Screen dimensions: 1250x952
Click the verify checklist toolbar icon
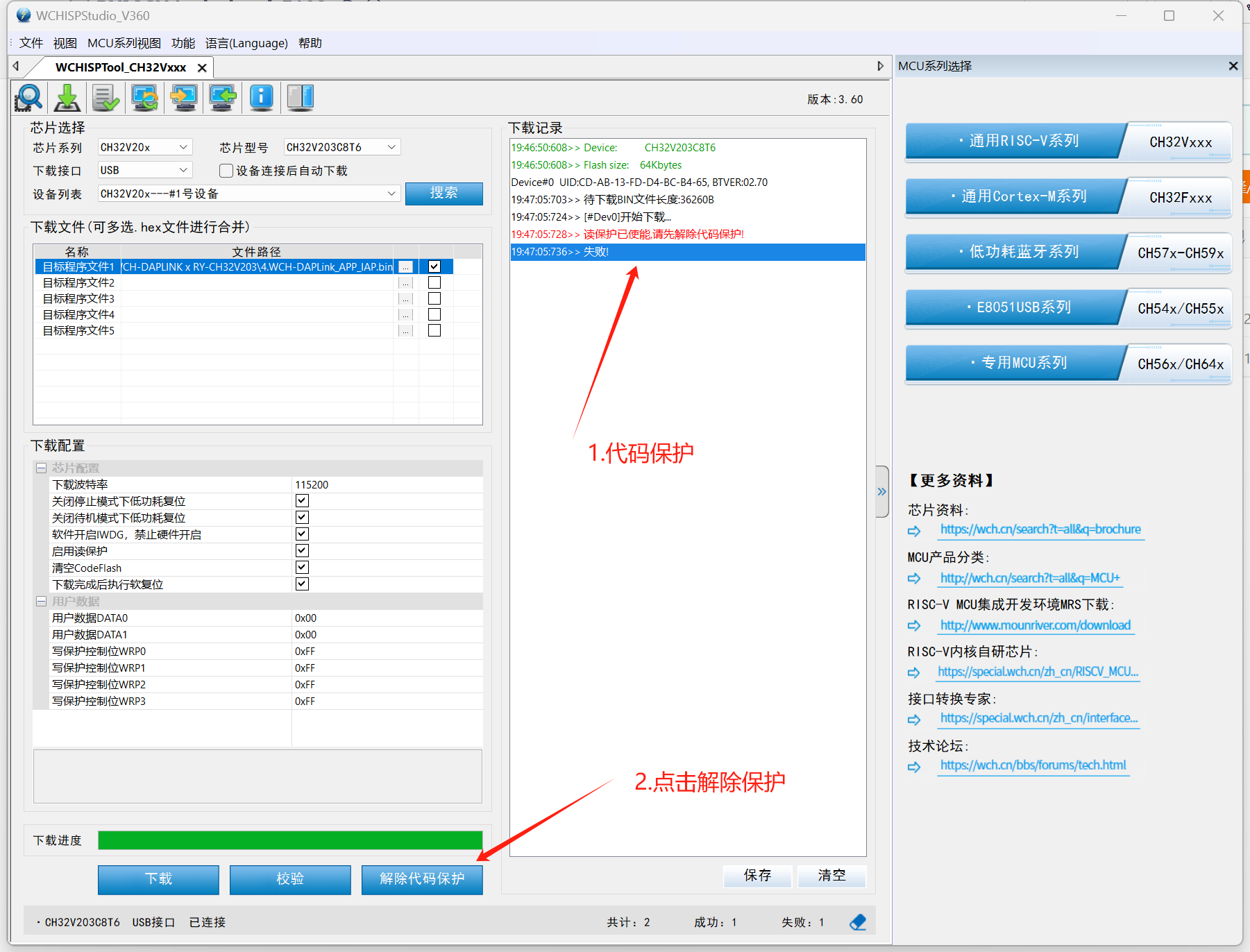(x=106, y=98)
